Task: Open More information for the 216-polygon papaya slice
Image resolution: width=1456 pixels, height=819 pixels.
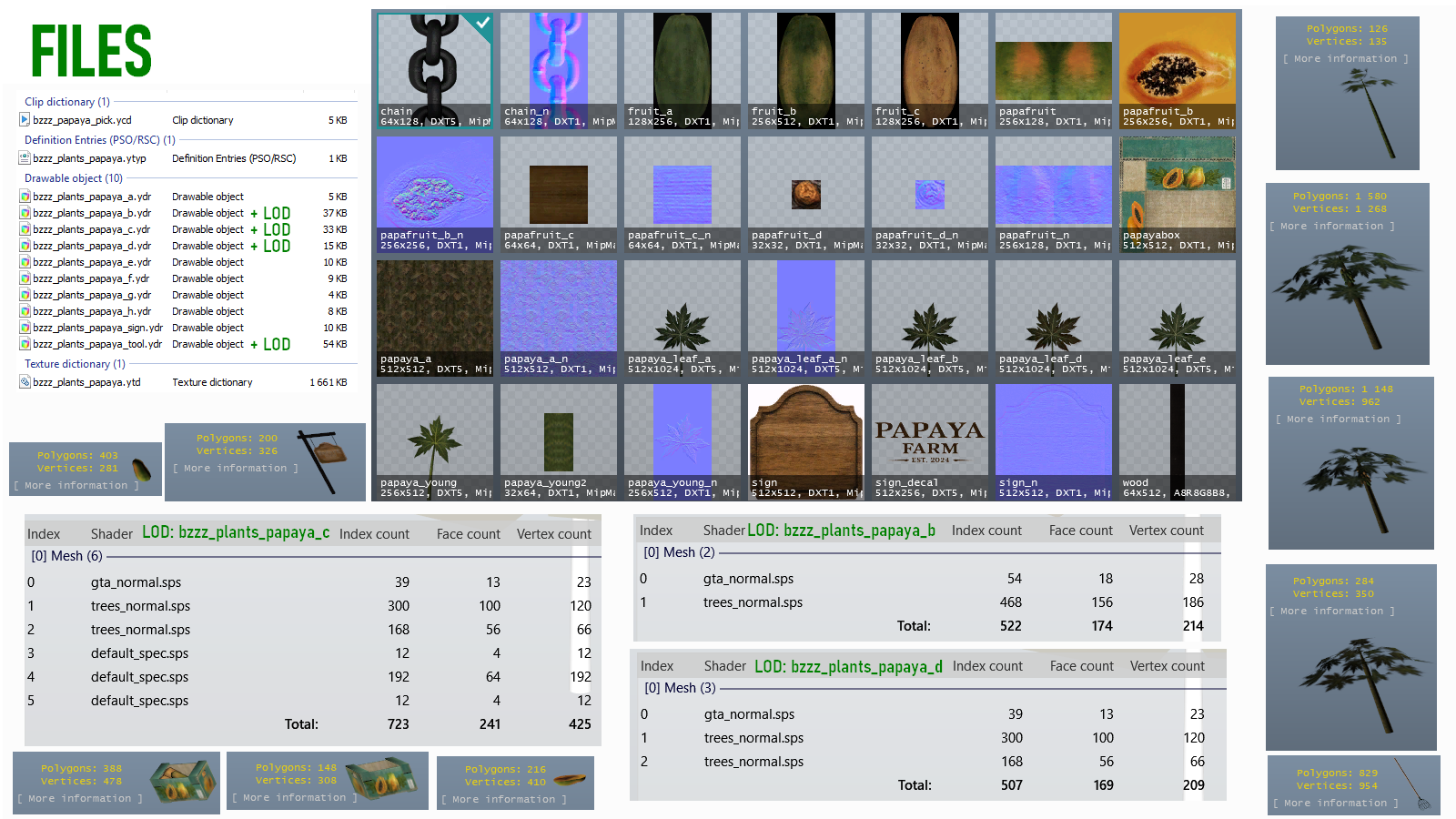Action: pyautogui.click(x=504, y=799)
